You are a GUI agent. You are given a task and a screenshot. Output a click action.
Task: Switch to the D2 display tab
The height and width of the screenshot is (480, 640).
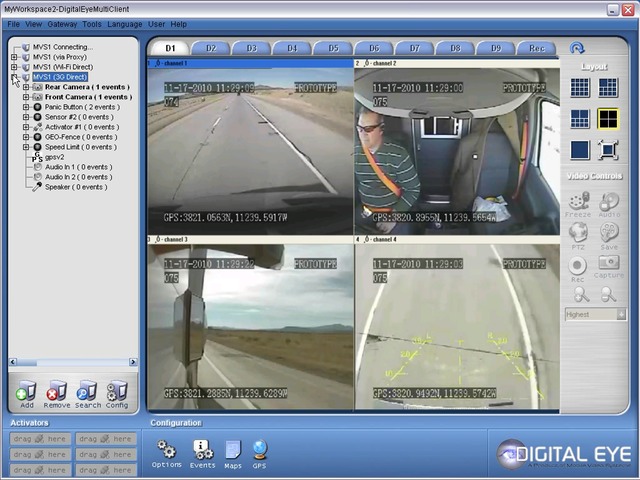pyautogui.click(x=210, y=48)
